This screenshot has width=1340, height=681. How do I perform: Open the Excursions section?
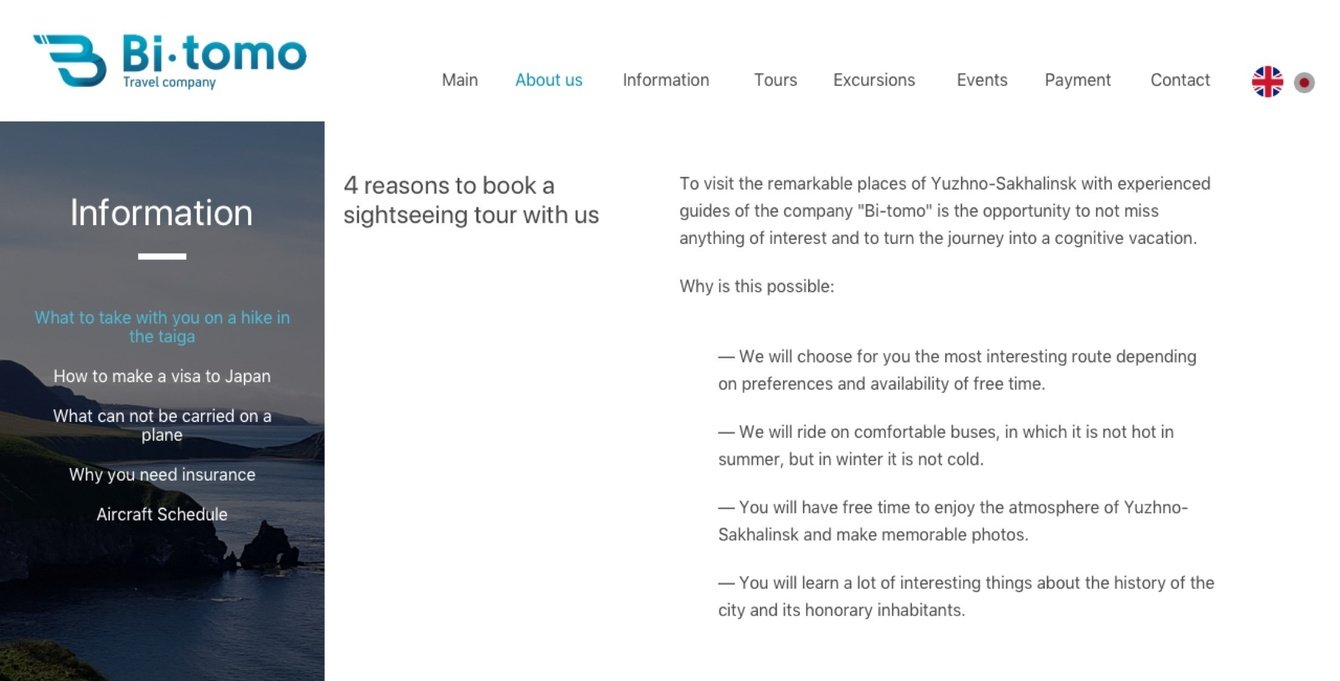[874, 80]
